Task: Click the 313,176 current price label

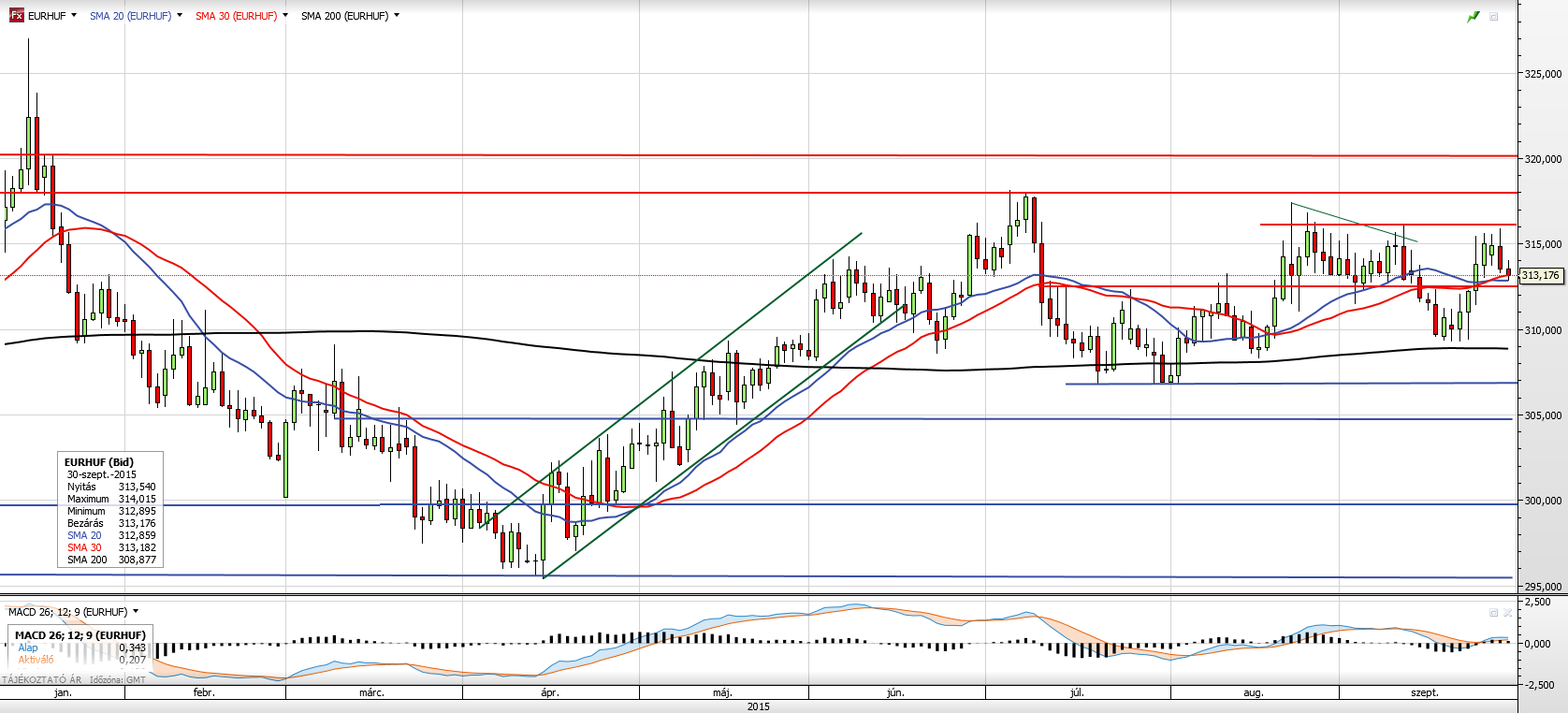Action: click(1540, 275)
